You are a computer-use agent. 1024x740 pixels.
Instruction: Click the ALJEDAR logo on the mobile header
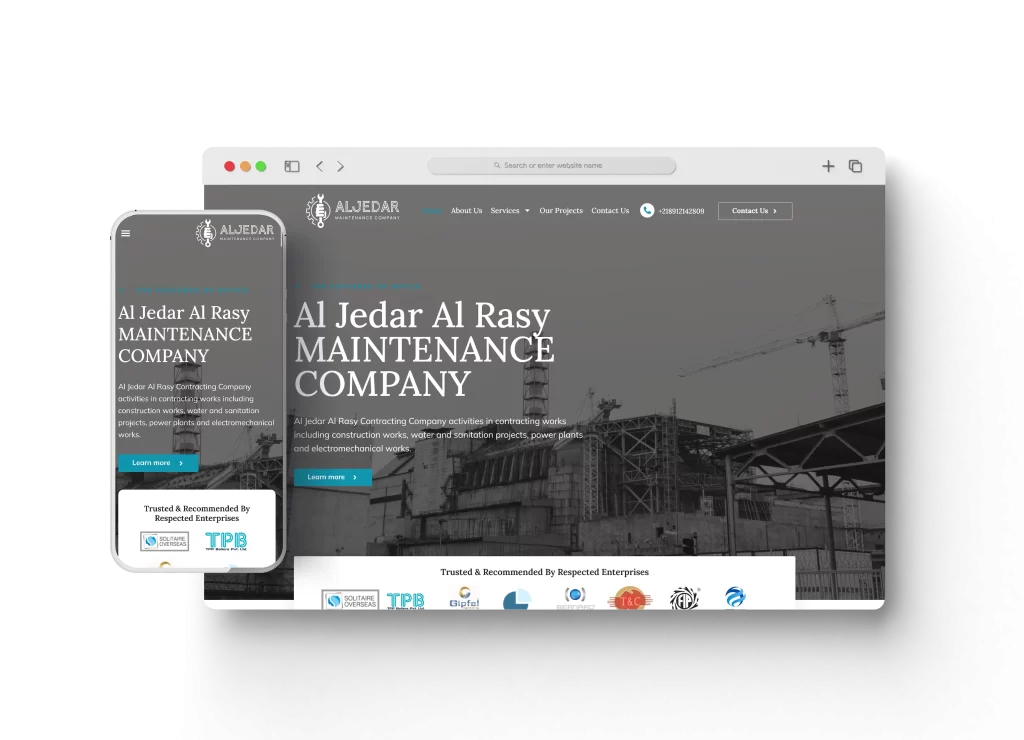coord(237,232)
